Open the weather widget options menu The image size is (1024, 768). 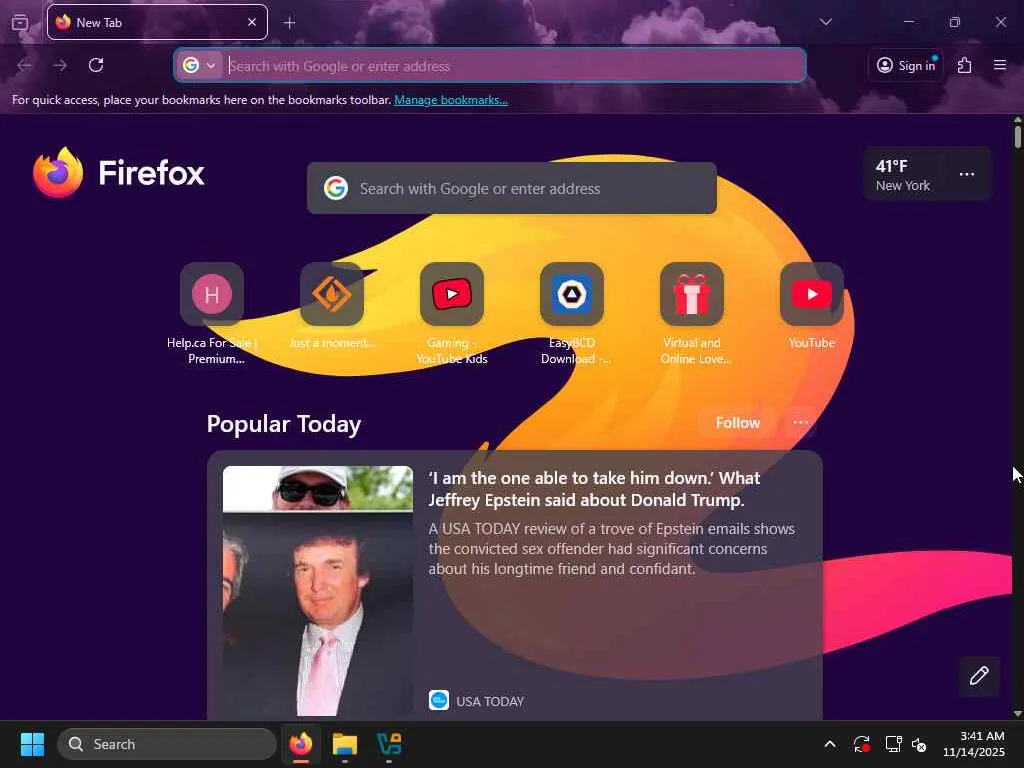coord(967,174)
